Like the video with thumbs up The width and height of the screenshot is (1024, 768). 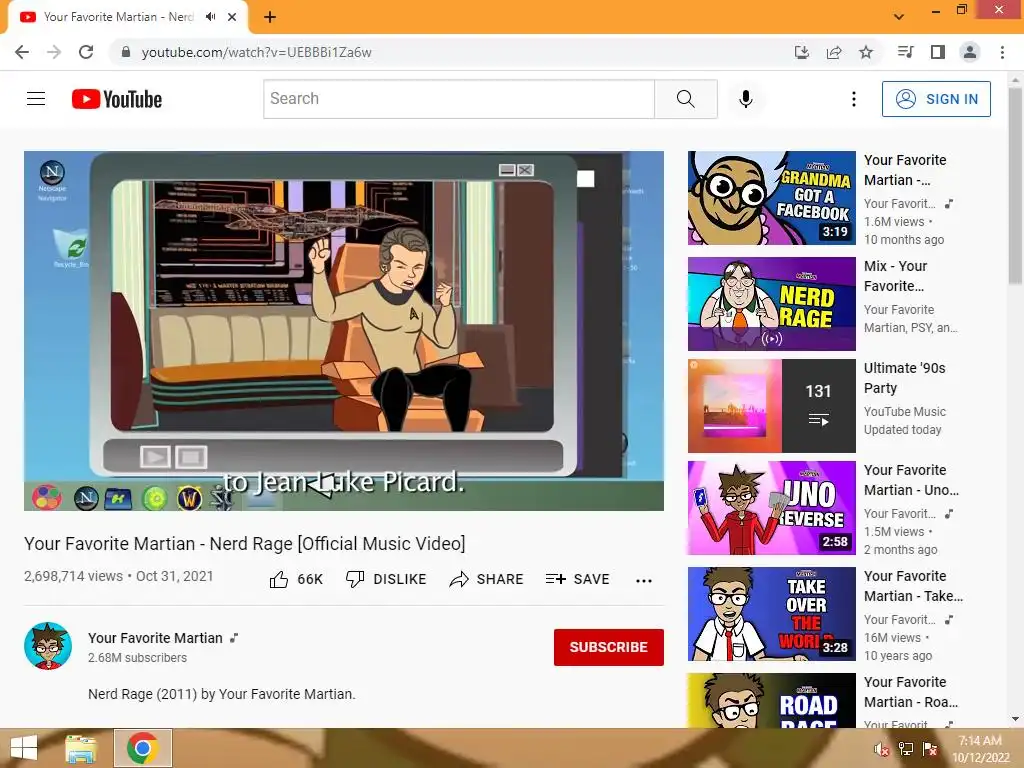coord(296,579)
